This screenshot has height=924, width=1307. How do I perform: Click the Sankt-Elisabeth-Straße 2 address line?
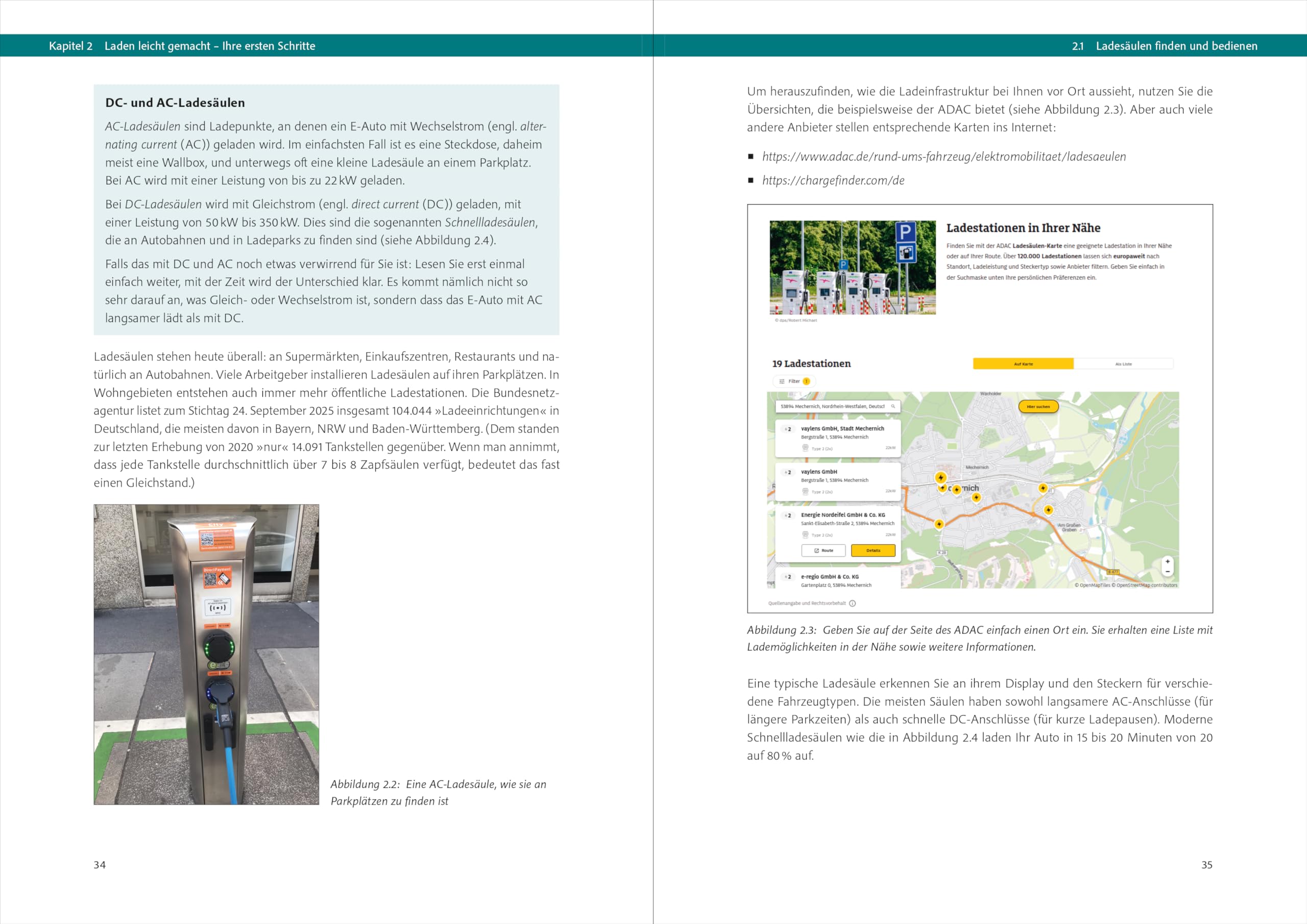click(848, 524)
